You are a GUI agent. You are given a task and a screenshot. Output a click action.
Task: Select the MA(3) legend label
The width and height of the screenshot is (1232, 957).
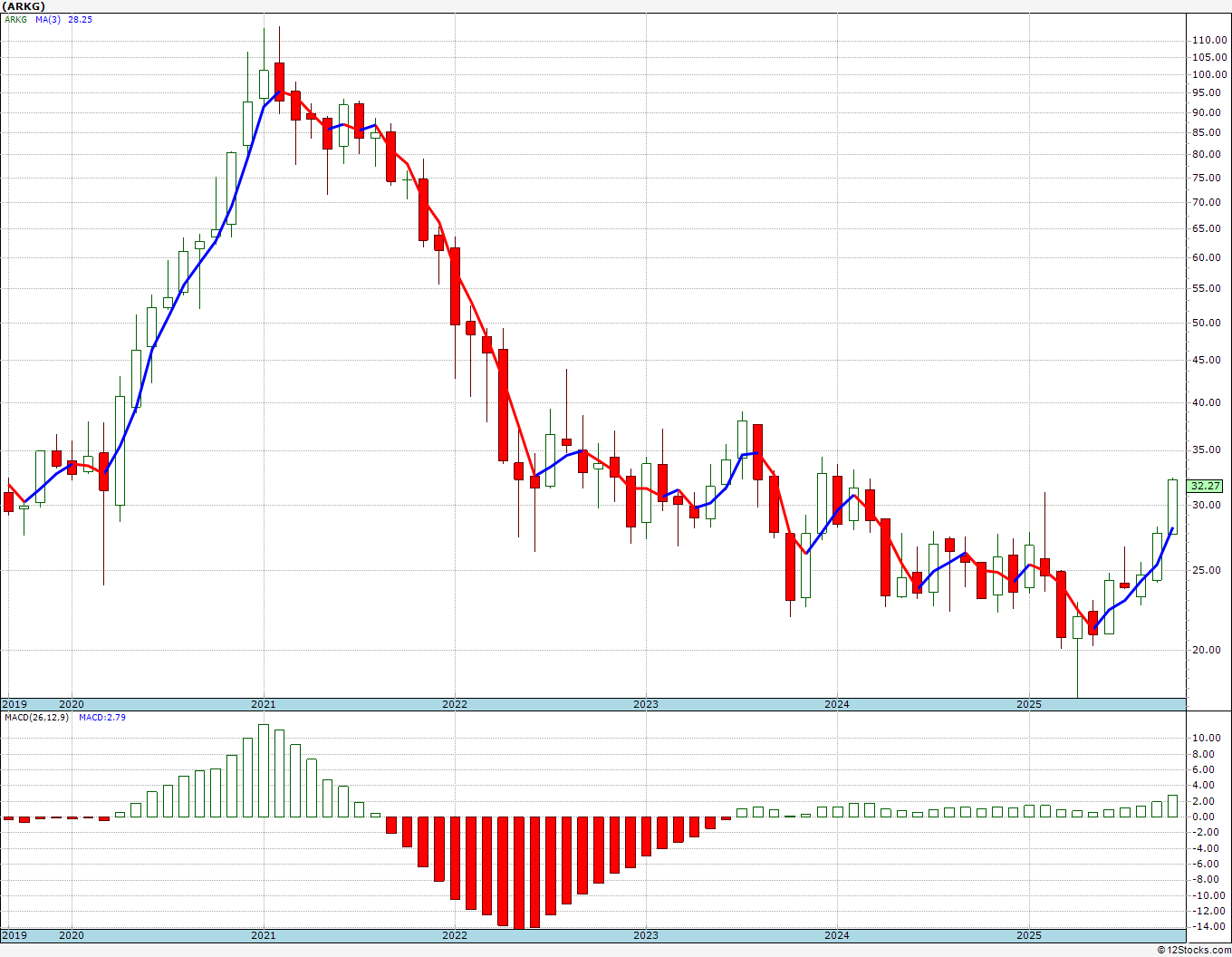pos(47,20)
